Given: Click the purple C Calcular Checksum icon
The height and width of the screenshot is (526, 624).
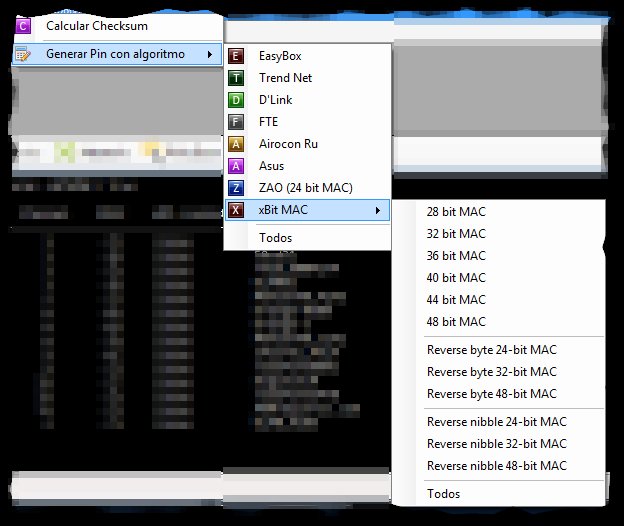Looking at the screenshot, I should (x=23, y=26).
